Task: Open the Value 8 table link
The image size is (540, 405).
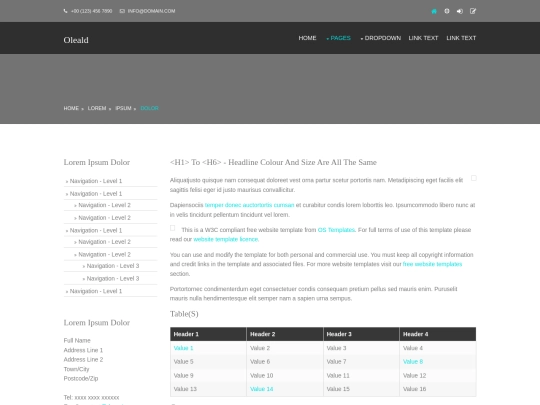Action: pos(413,362)
